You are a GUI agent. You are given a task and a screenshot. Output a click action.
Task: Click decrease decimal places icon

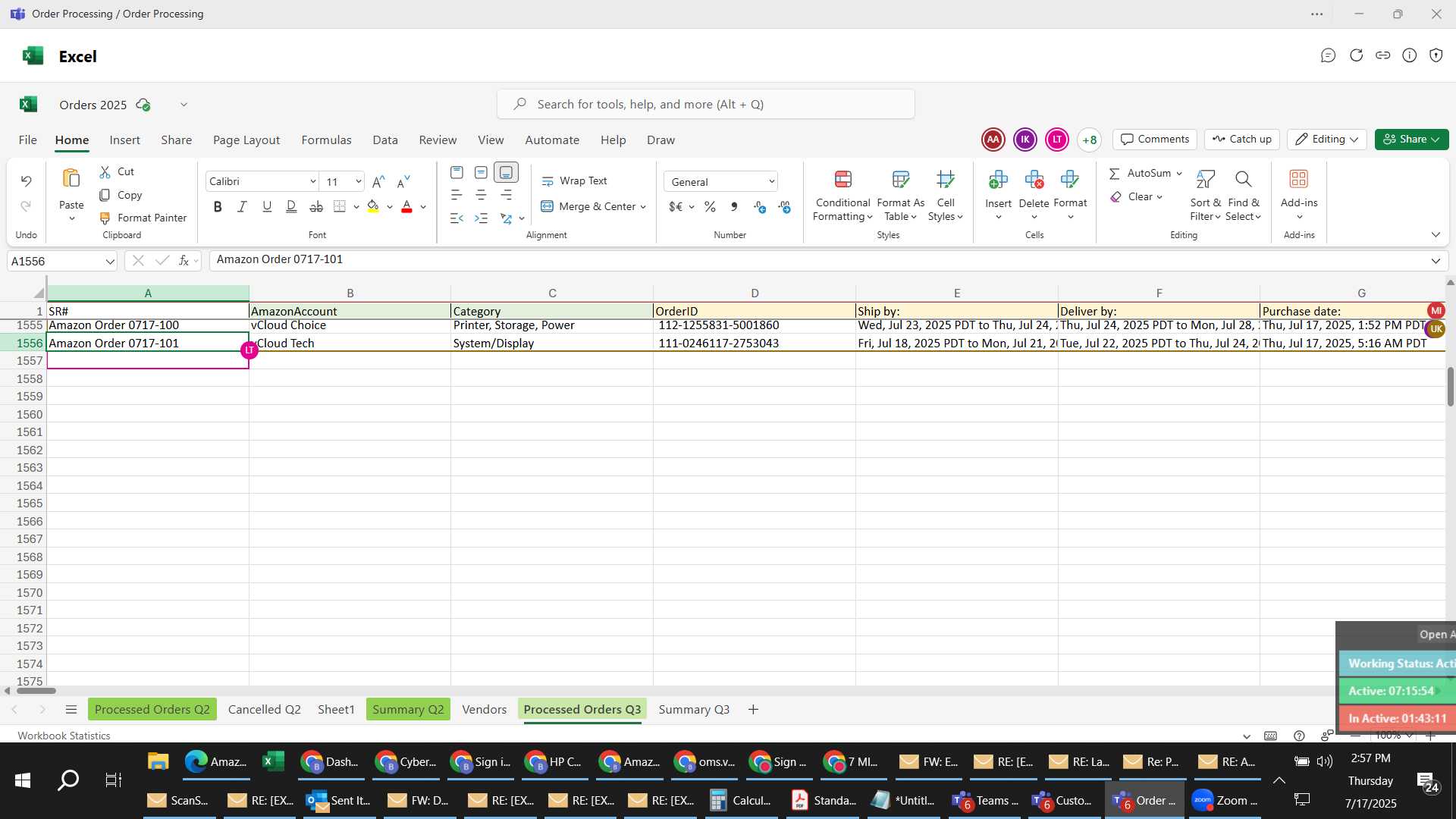coord(784,206)
